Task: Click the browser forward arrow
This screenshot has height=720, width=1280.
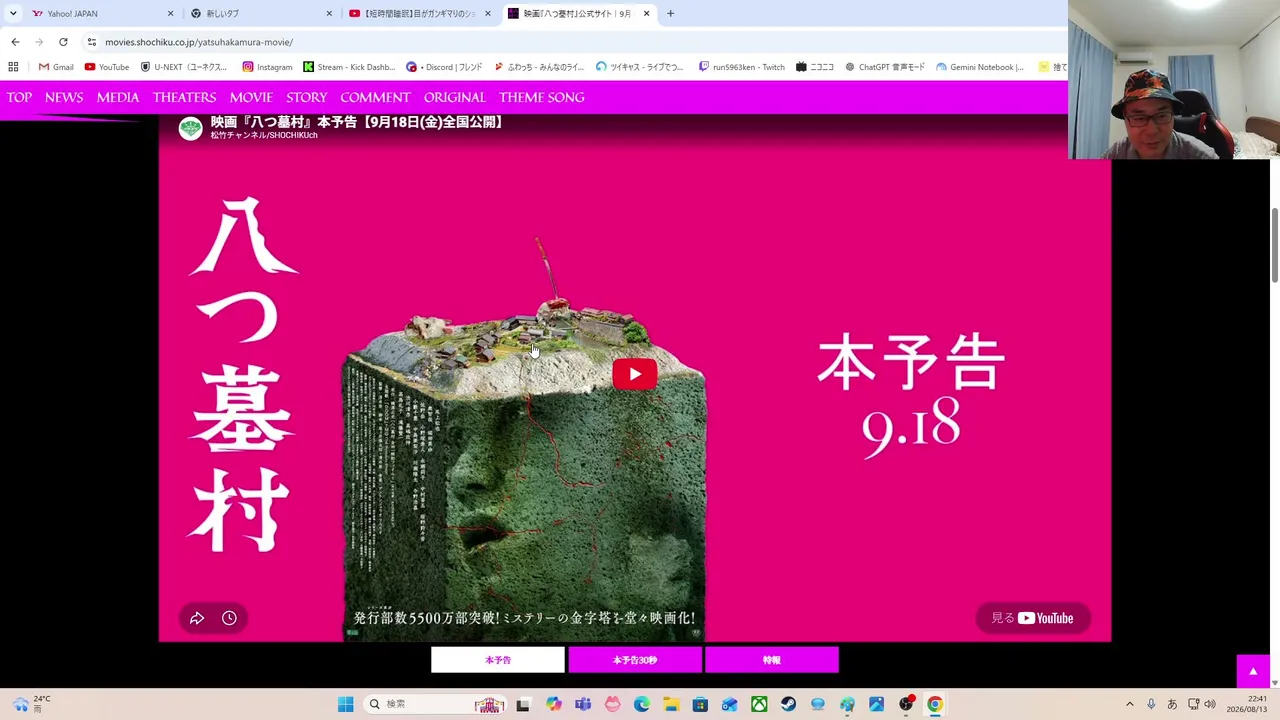Action: (39, 42)
